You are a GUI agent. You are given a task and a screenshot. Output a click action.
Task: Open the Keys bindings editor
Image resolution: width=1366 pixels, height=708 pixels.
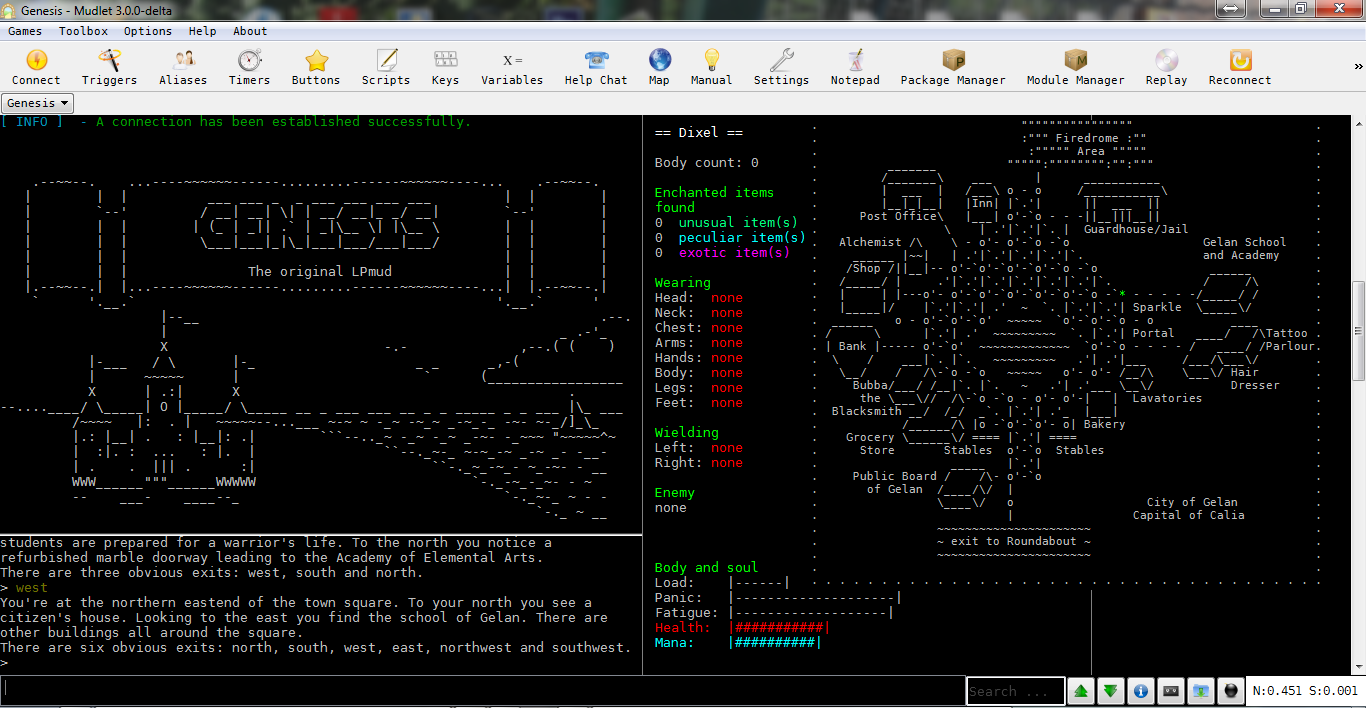pyautogui.click(x=445, y=67)
